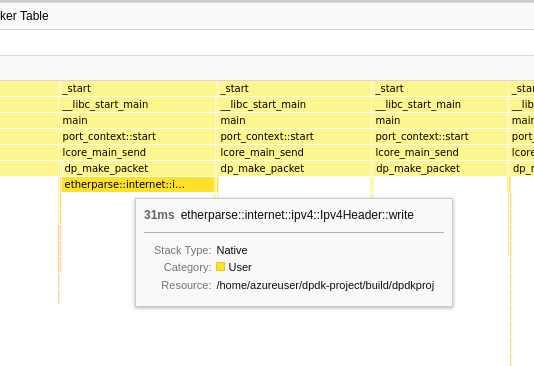The image size is (534, 366).
Task: Select the highlighted etherparse::internet::i... flame bar
Action: pyautogui.click(x=138, y=184)
